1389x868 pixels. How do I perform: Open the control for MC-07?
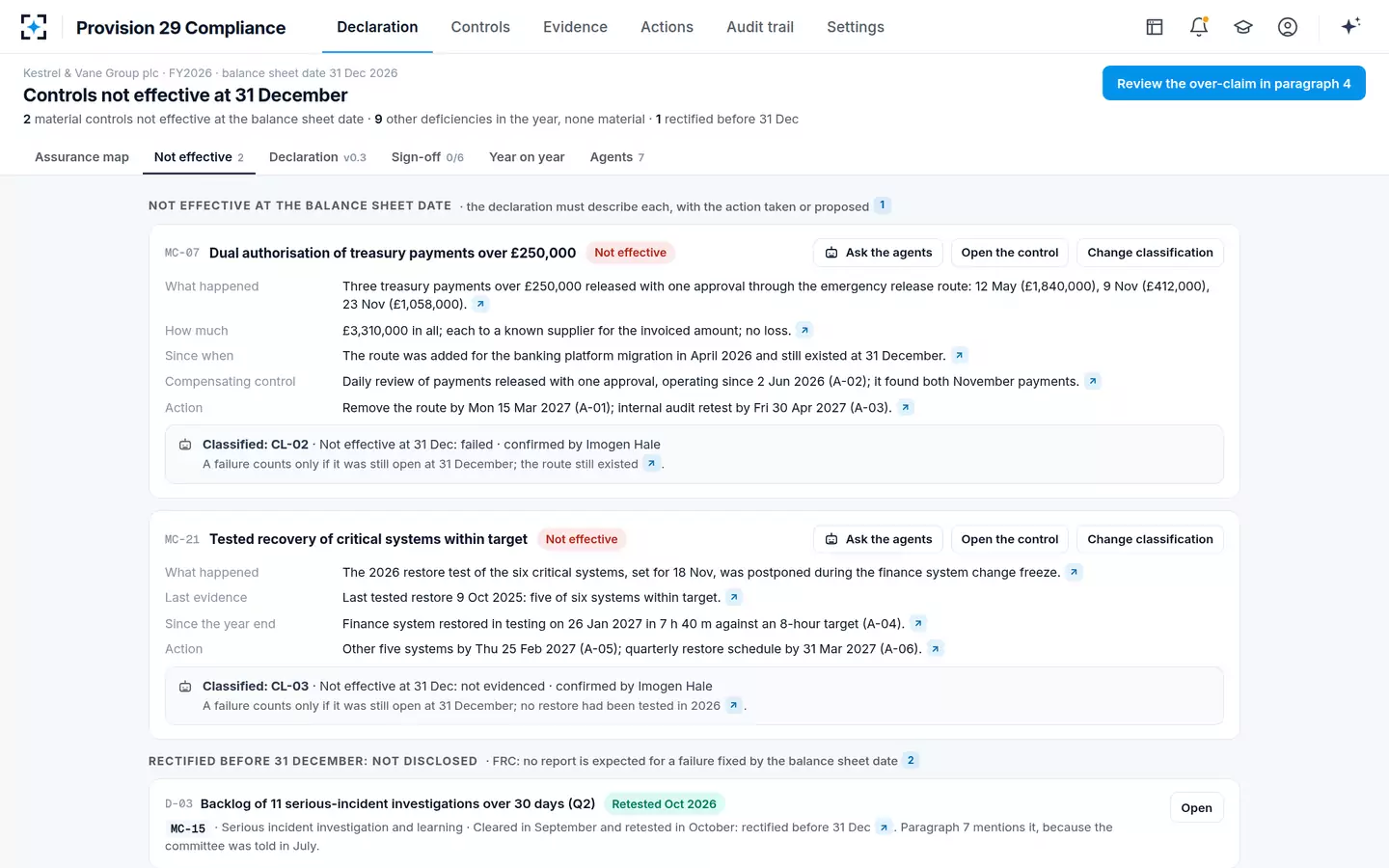point(1010,253)
